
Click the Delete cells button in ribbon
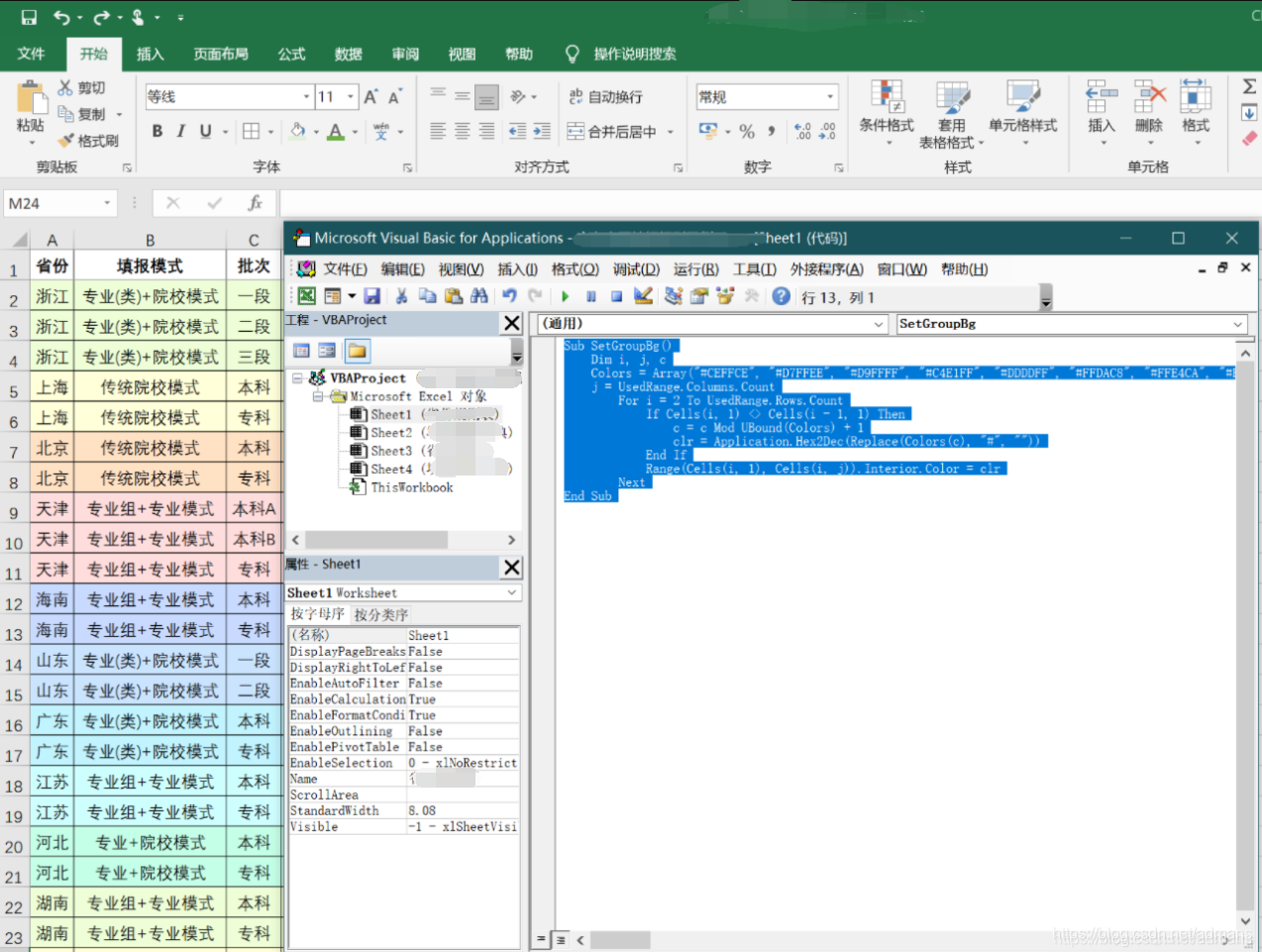click(x=1149, y=114)
